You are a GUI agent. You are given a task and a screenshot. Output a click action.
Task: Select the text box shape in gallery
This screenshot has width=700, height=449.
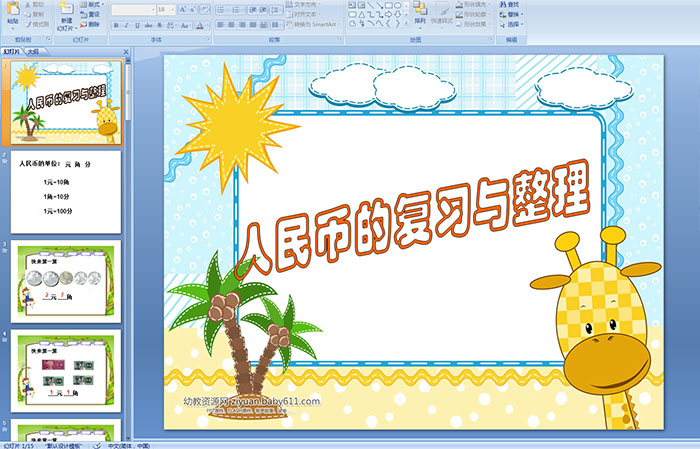(x=353, y=6)
